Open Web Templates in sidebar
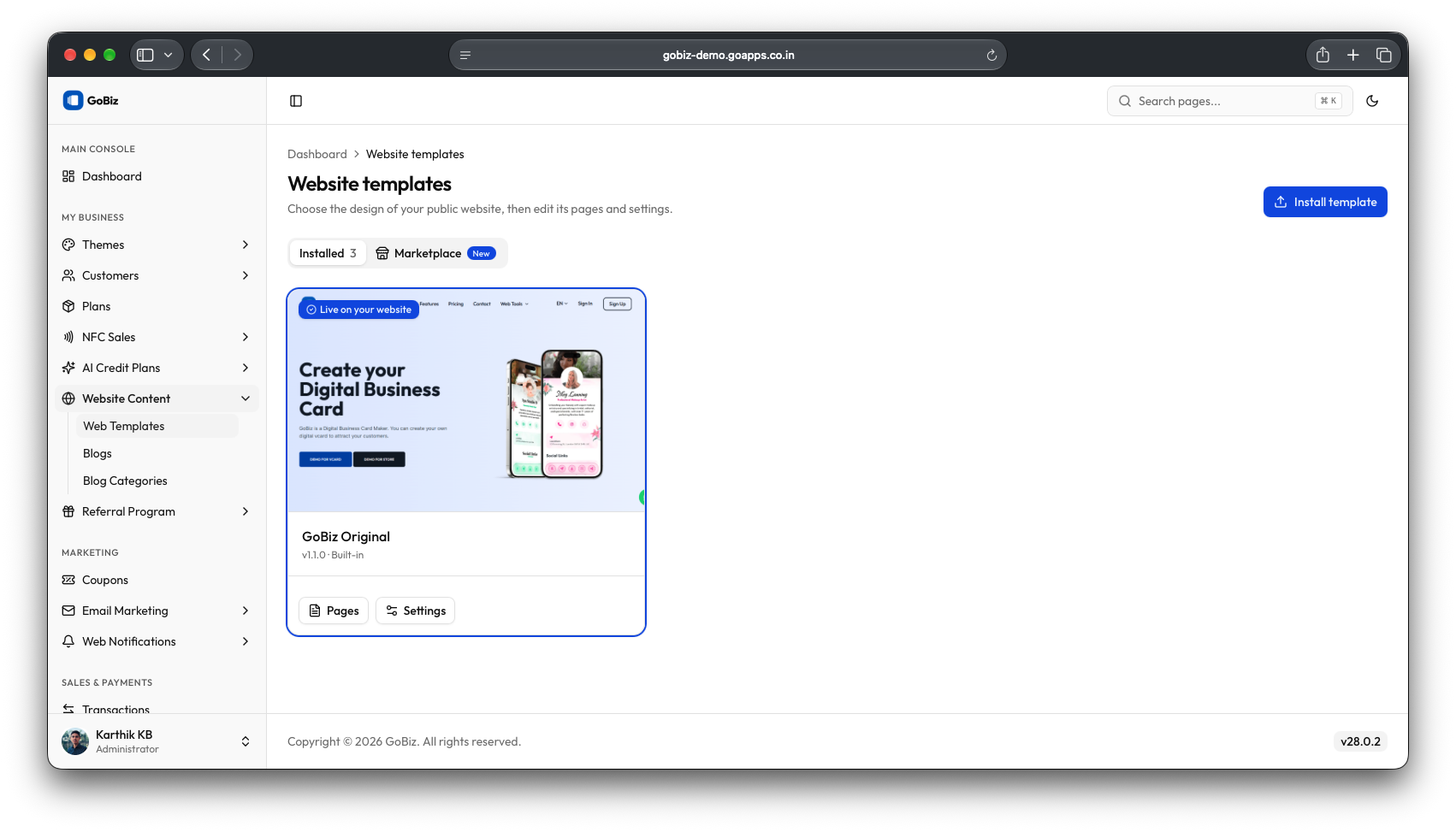 coord(157,426)
